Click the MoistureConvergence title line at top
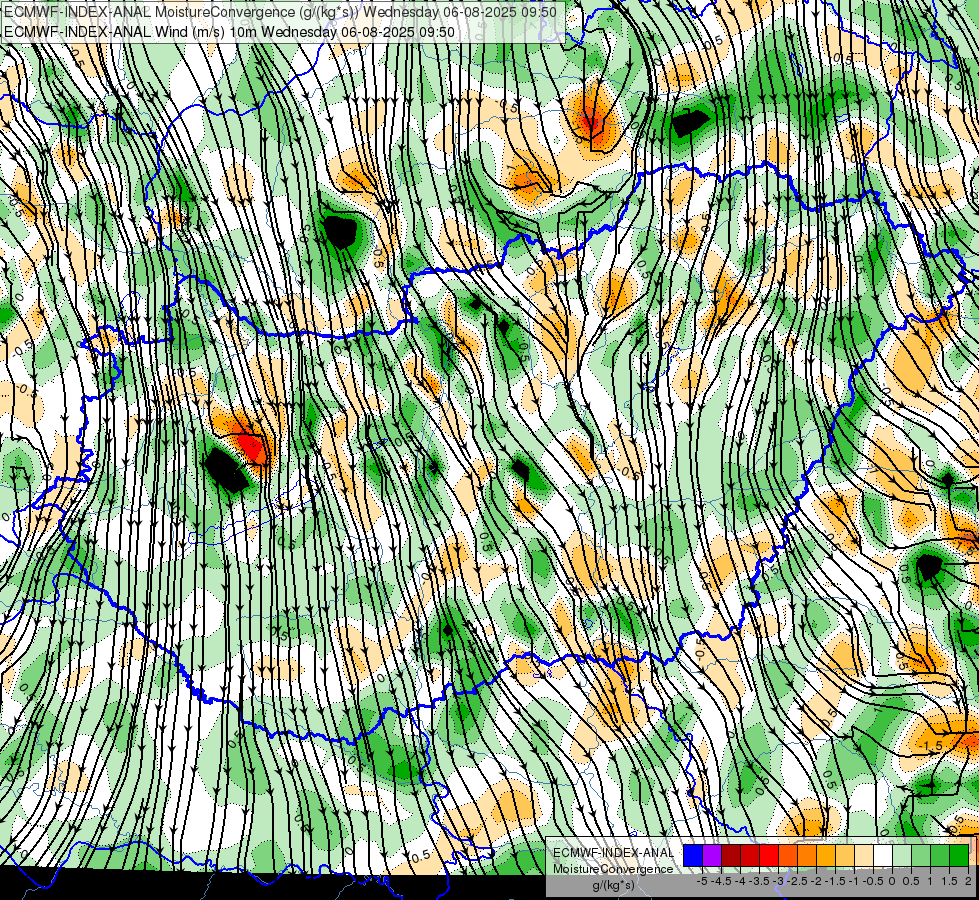Image resolution: width=979 pixels, height=900 pixels. coord(280,12)
